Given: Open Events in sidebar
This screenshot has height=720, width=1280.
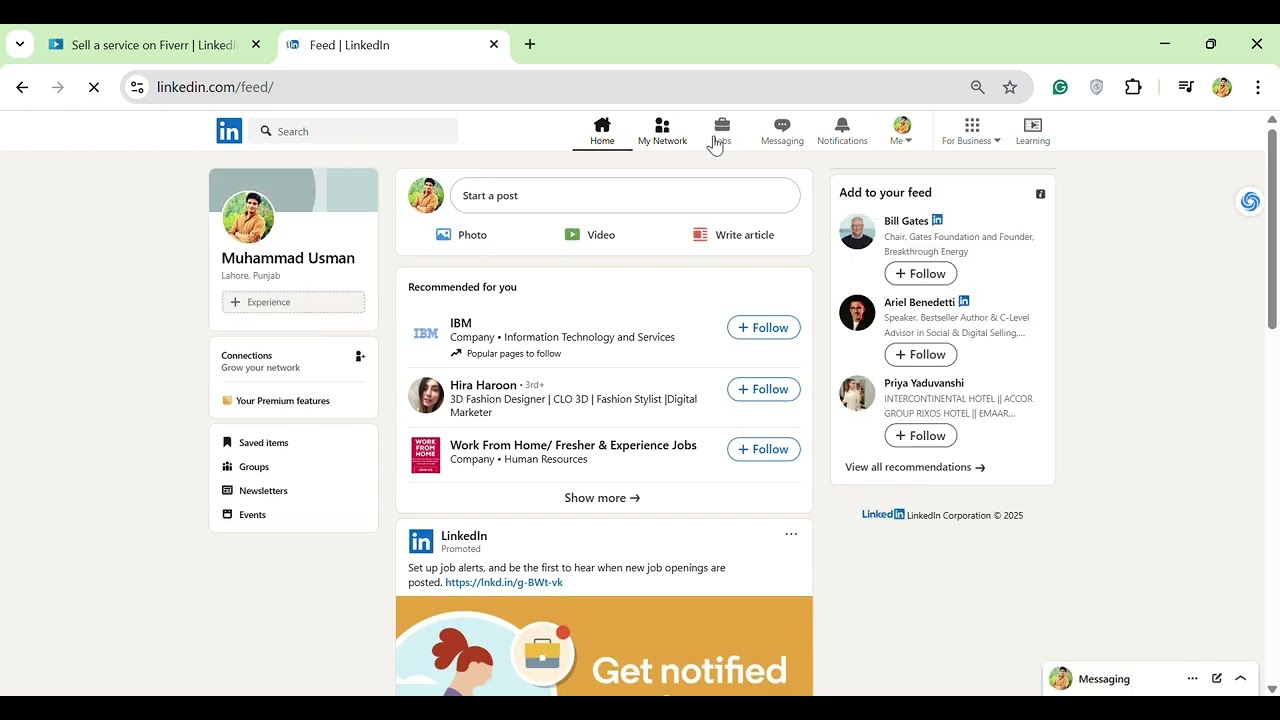Looking at the screenshot, I should point(244,515).
